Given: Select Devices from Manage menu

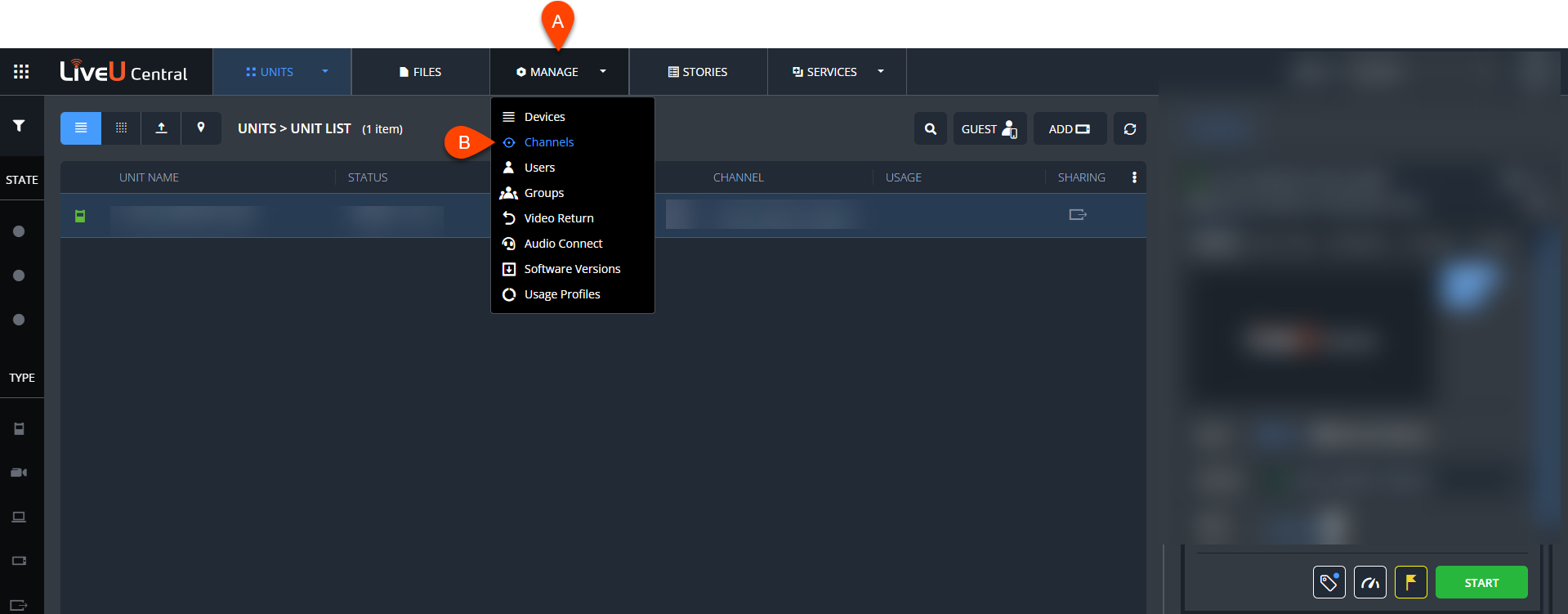Looking at the screenshot, I should click(572, 117).
